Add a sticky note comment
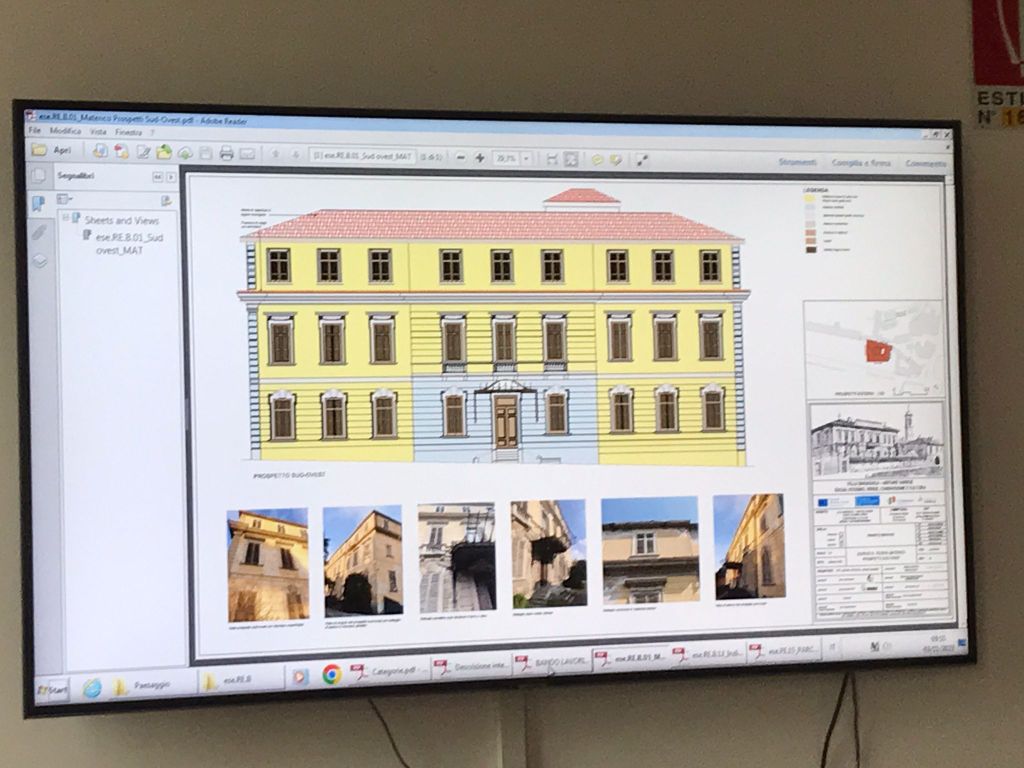This screenshot has width=1024, height=768. tap(597, 159)
